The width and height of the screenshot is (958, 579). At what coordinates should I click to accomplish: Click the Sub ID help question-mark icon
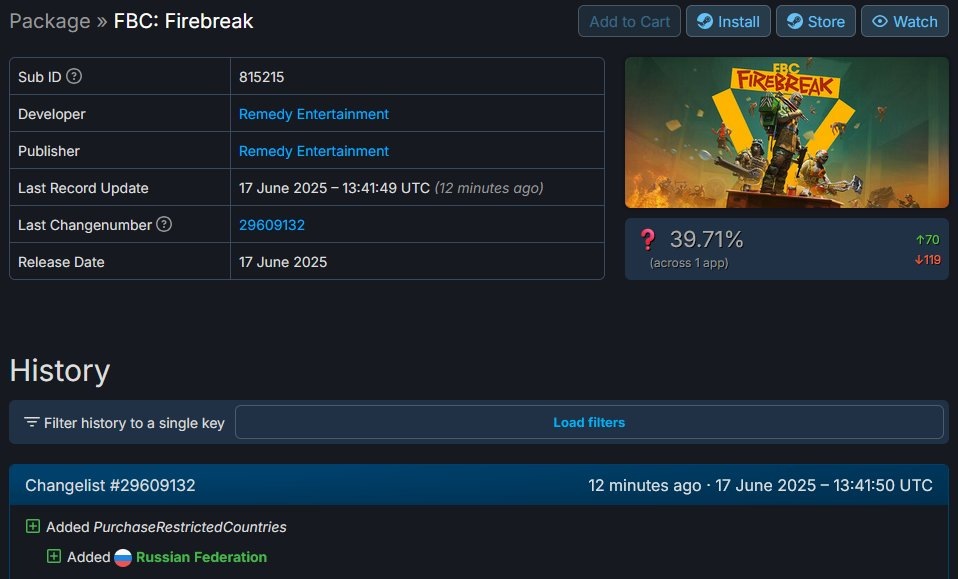pos(74,76)
